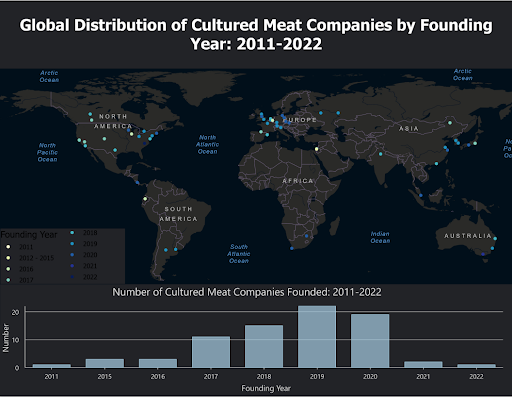Viewport: 512px width, 397px height.
Task: Click the main dashboard title text
Action: 256,35
